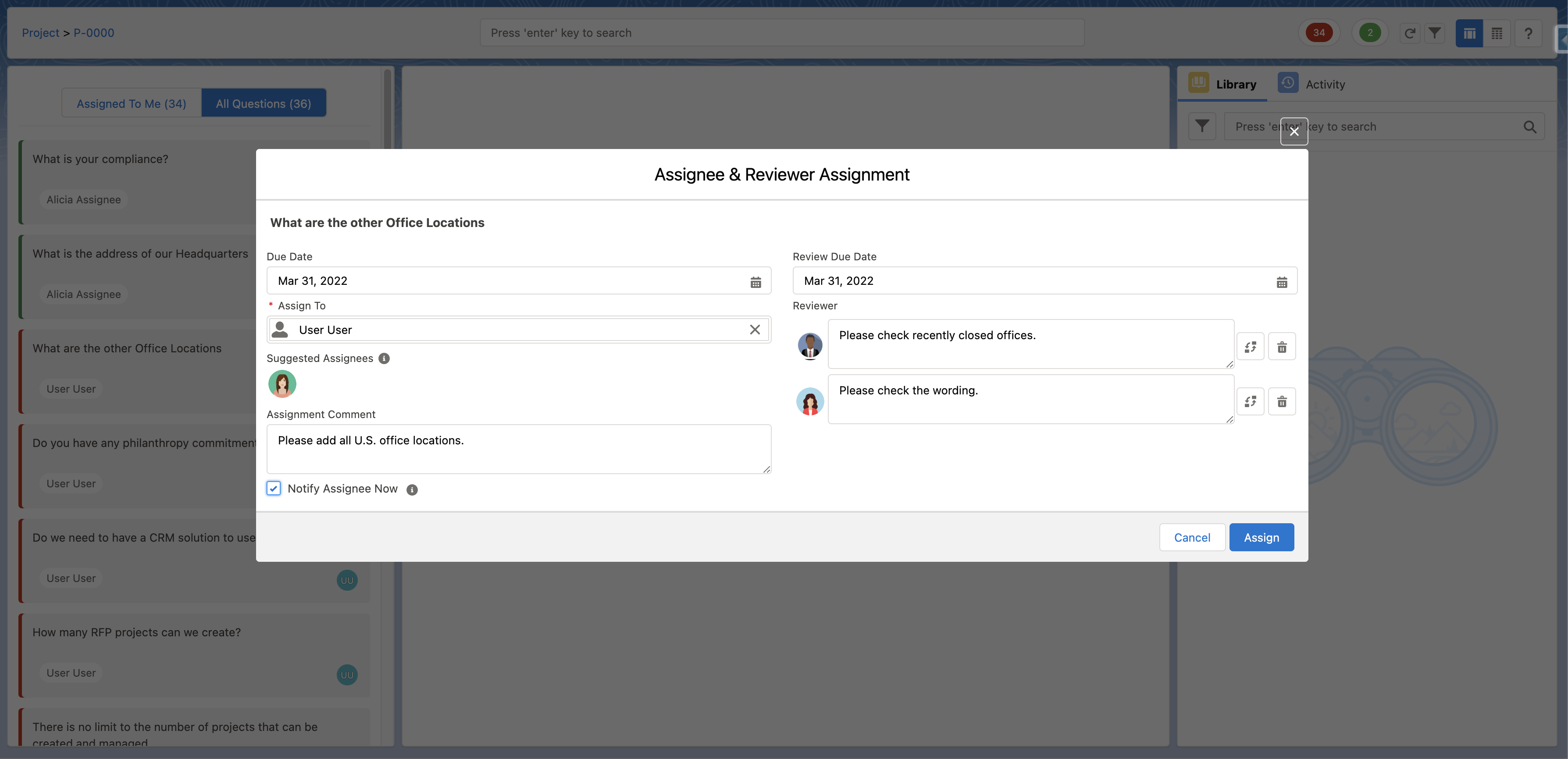Viewport: 1568px width, 759px height.
Task: Open the Review Due Date calendar picker
Action: (1281, 282)
